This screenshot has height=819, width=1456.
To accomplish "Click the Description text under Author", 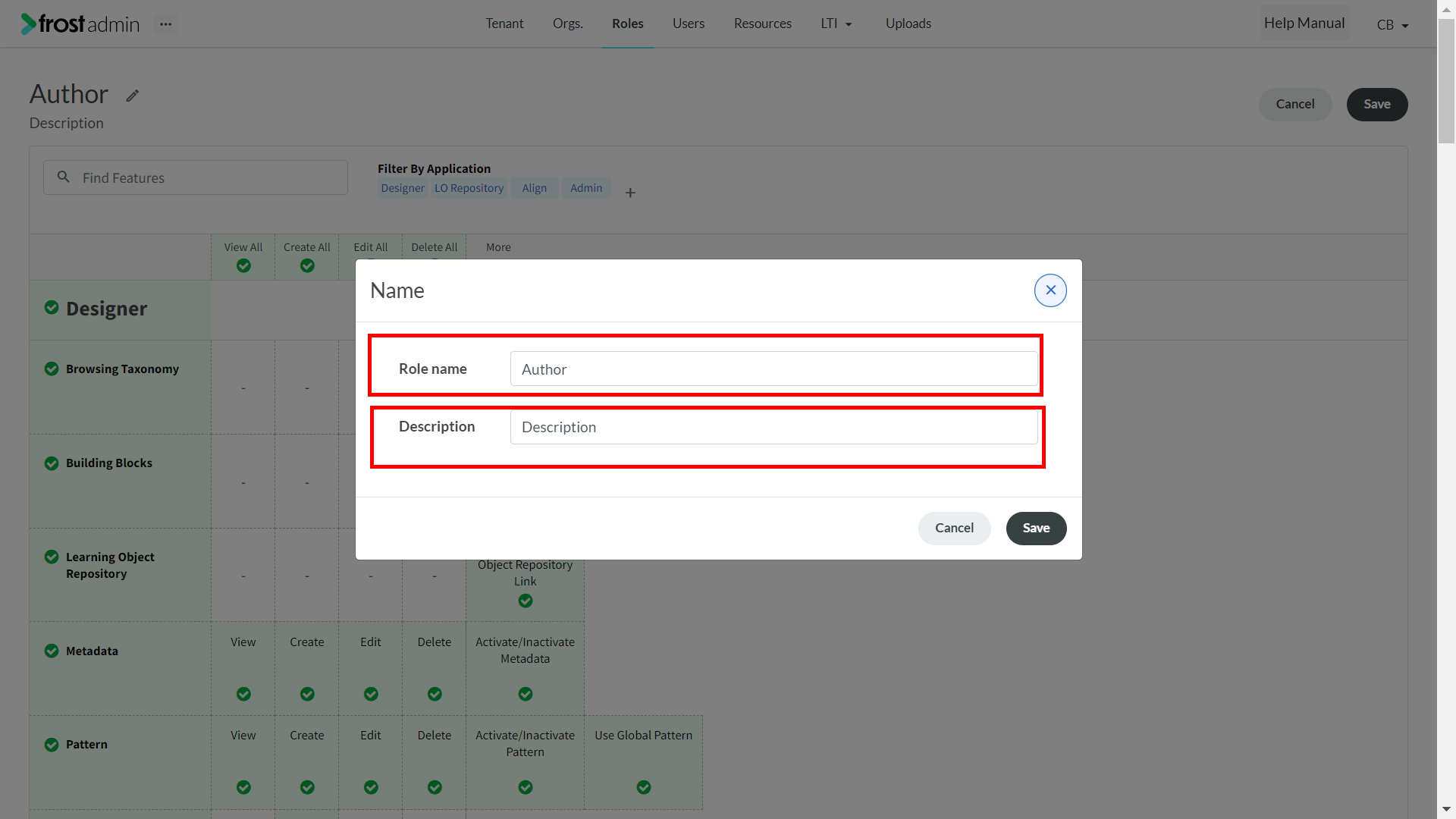I will tap(67, 123).
